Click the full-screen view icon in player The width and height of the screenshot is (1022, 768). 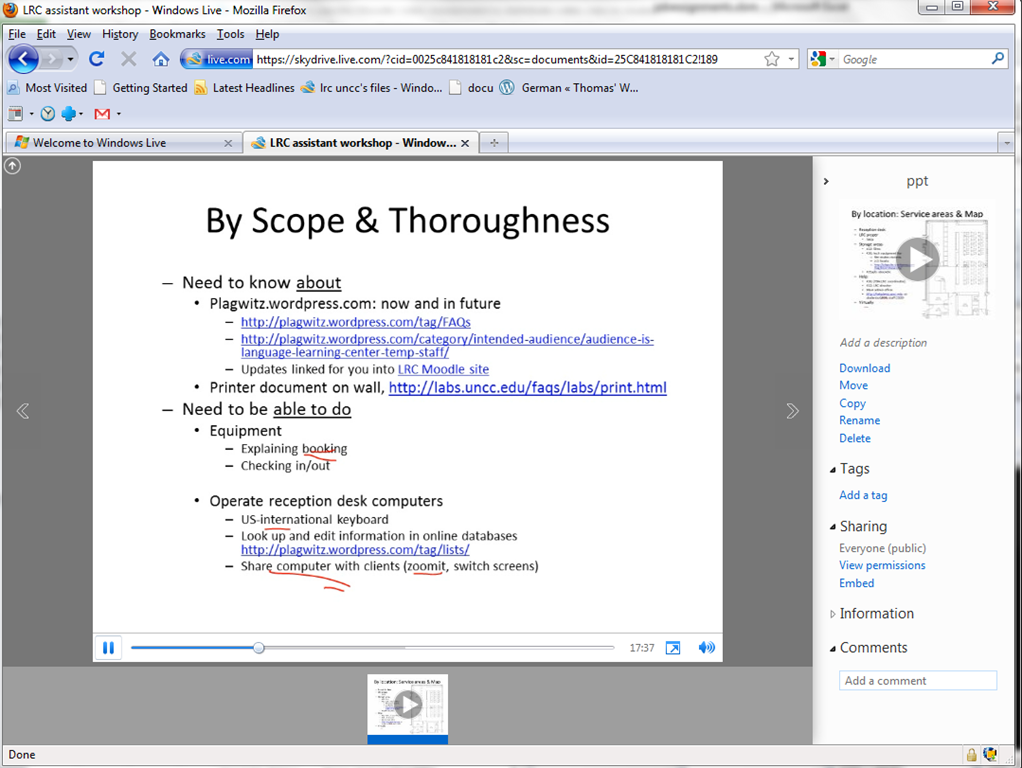coord(673,648)
